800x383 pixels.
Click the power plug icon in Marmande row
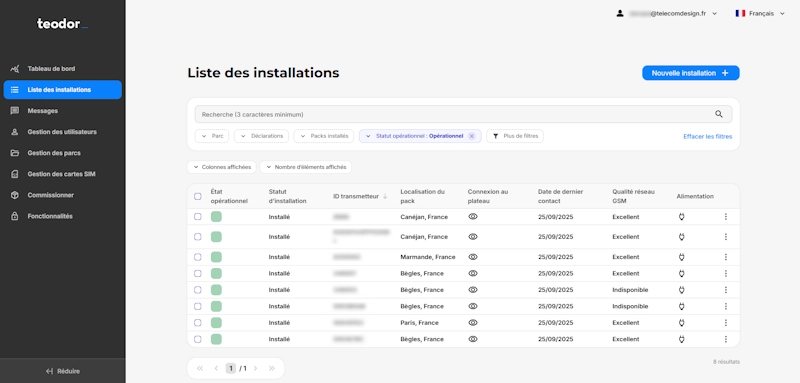(x=681, y=257)
